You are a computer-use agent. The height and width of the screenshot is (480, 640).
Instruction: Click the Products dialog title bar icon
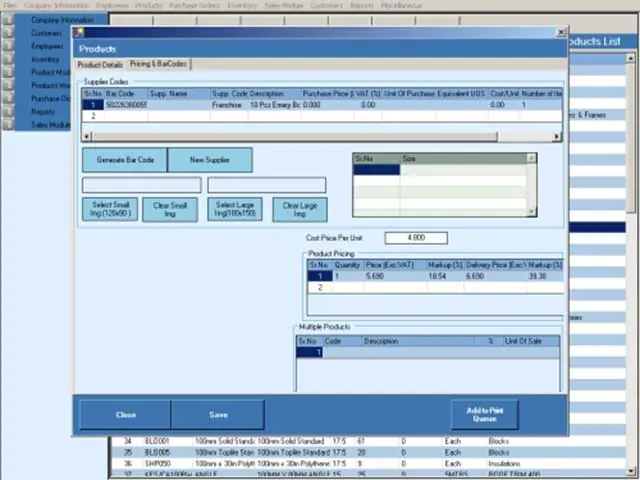pyautogui.click(x=79, y=33)
